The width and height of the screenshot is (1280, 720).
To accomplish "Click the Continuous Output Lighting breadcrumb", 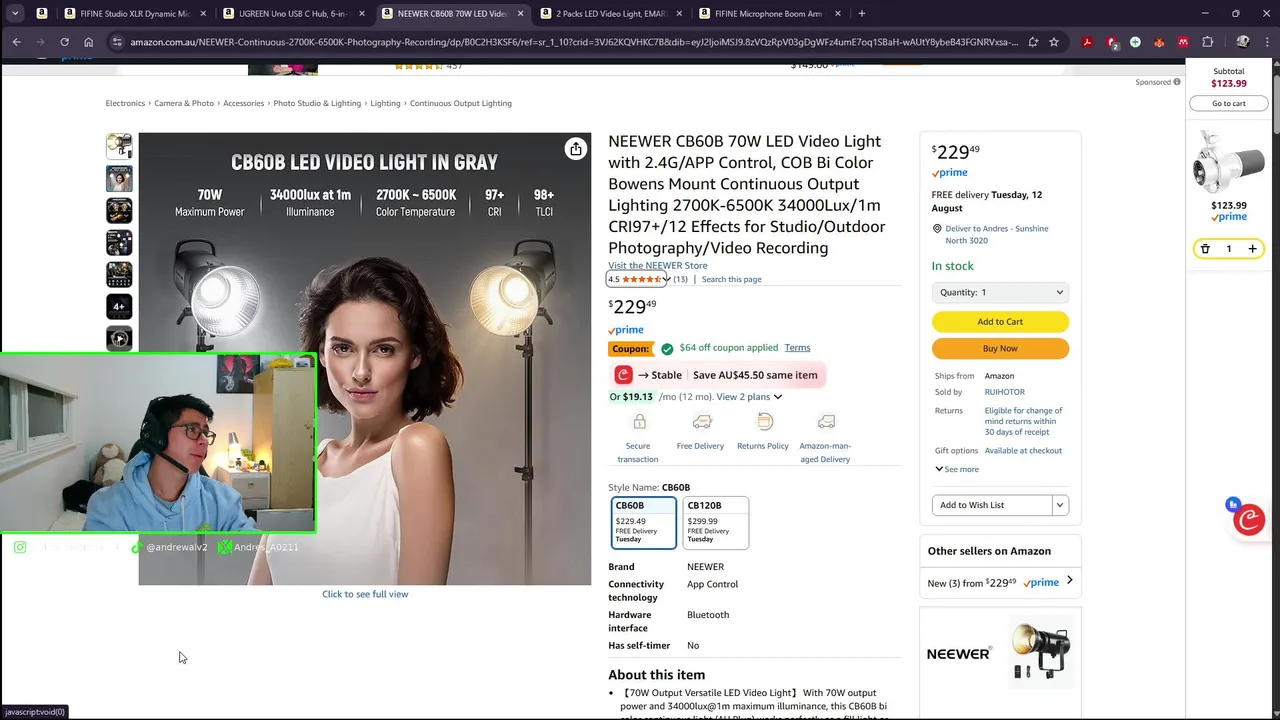I will (x=460, y=103).
